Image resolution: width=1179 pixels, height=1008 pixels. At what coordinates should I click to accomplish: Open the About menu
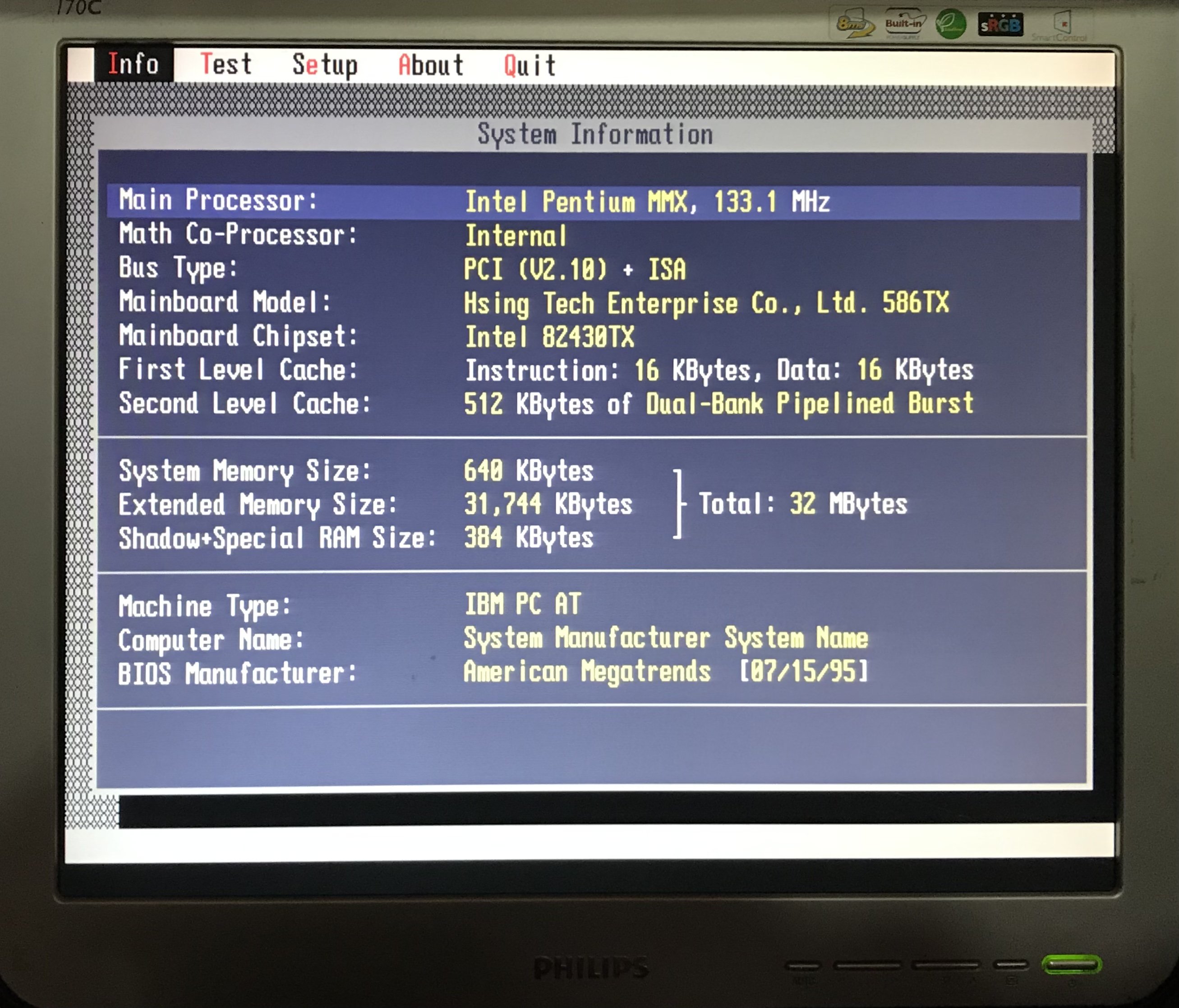(431, 65)
